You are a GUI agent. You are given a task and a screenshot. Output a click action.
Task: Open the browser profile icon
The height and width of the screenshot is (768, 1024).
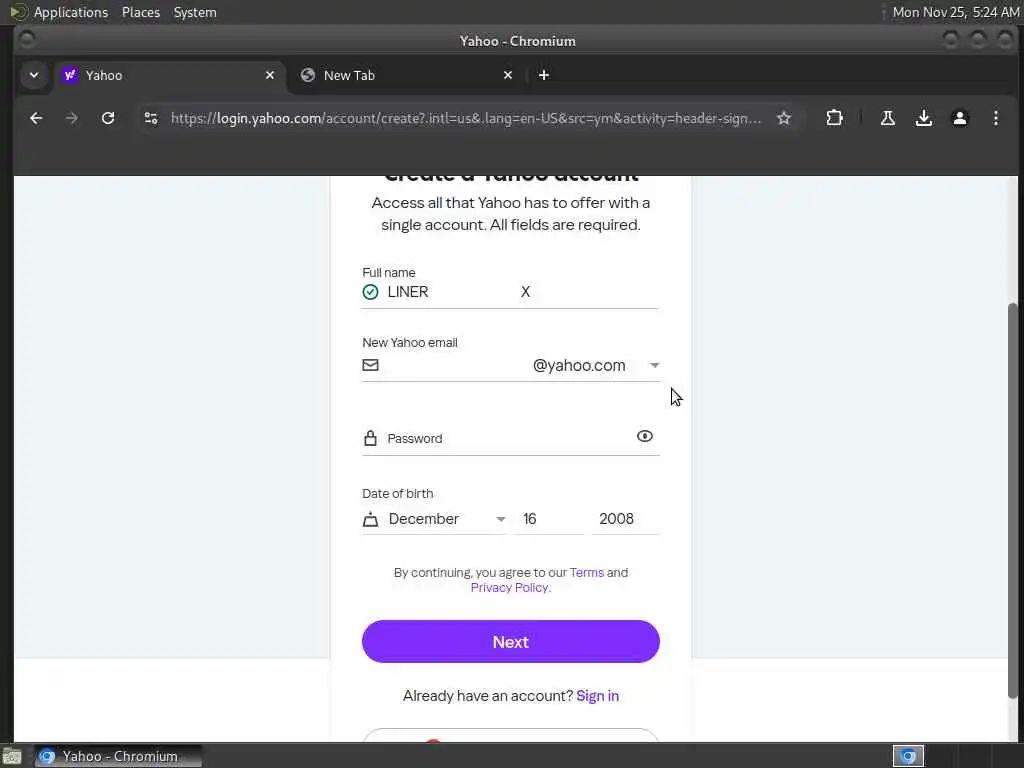pos(959,118)
